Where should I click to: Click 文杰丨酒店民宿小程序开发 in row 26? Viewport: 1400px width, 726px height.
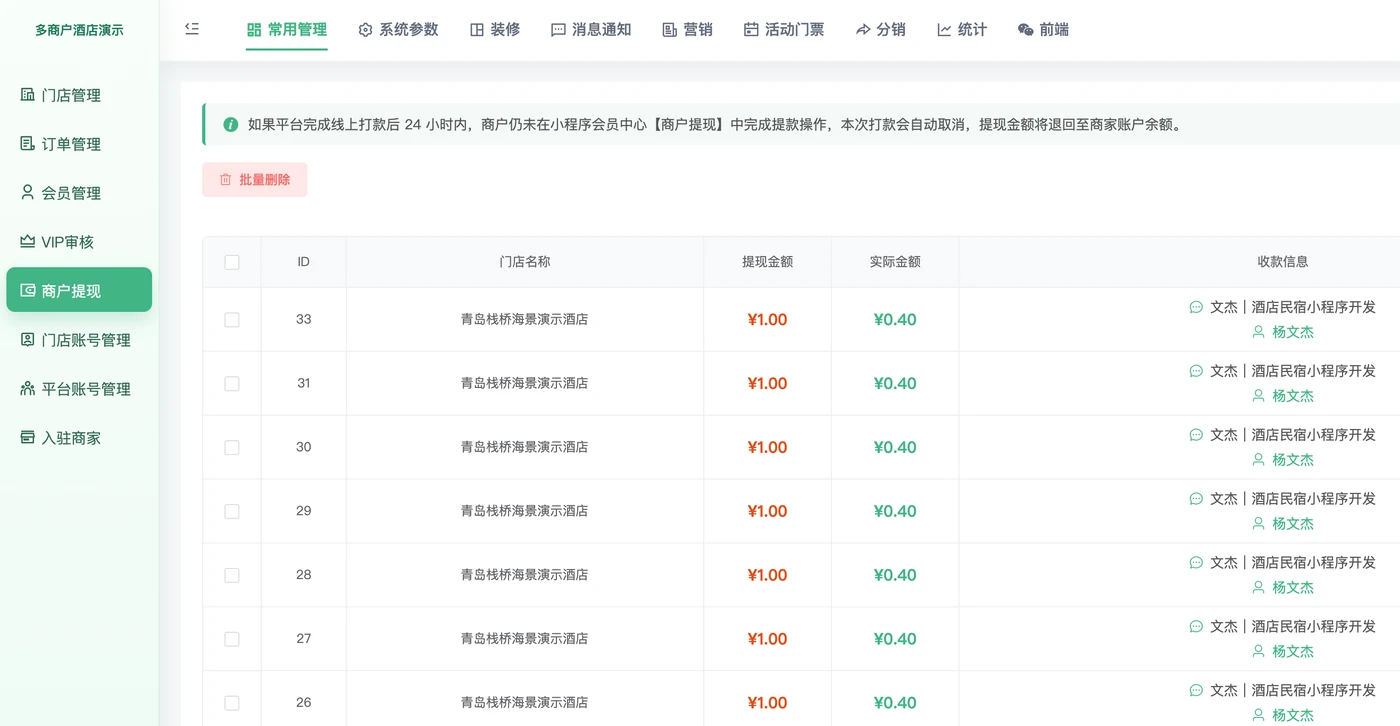coord(1293,690)
